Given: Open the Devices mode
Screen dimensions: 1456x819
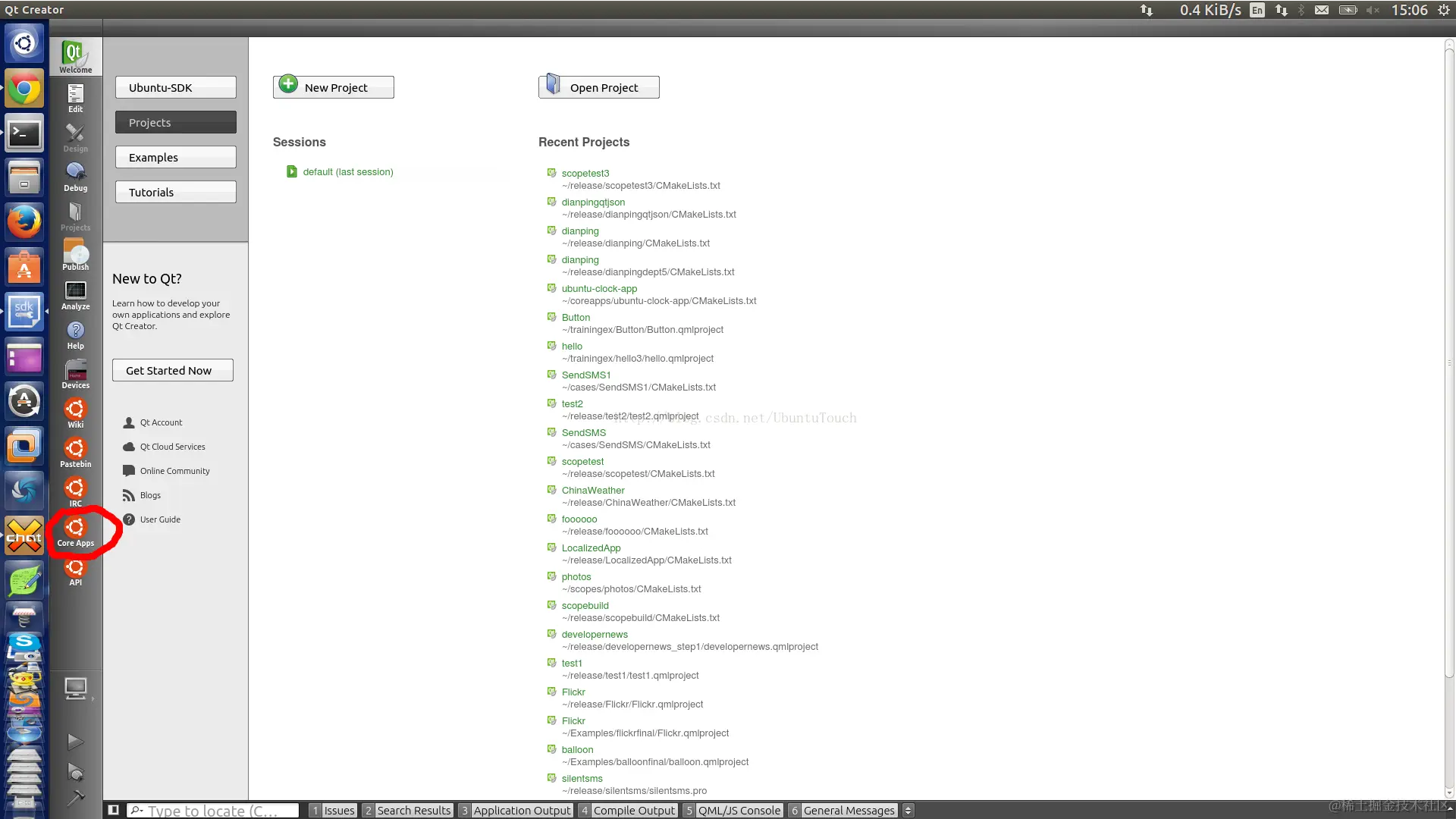Looking at the screenshot, I should tap(75, 374).
